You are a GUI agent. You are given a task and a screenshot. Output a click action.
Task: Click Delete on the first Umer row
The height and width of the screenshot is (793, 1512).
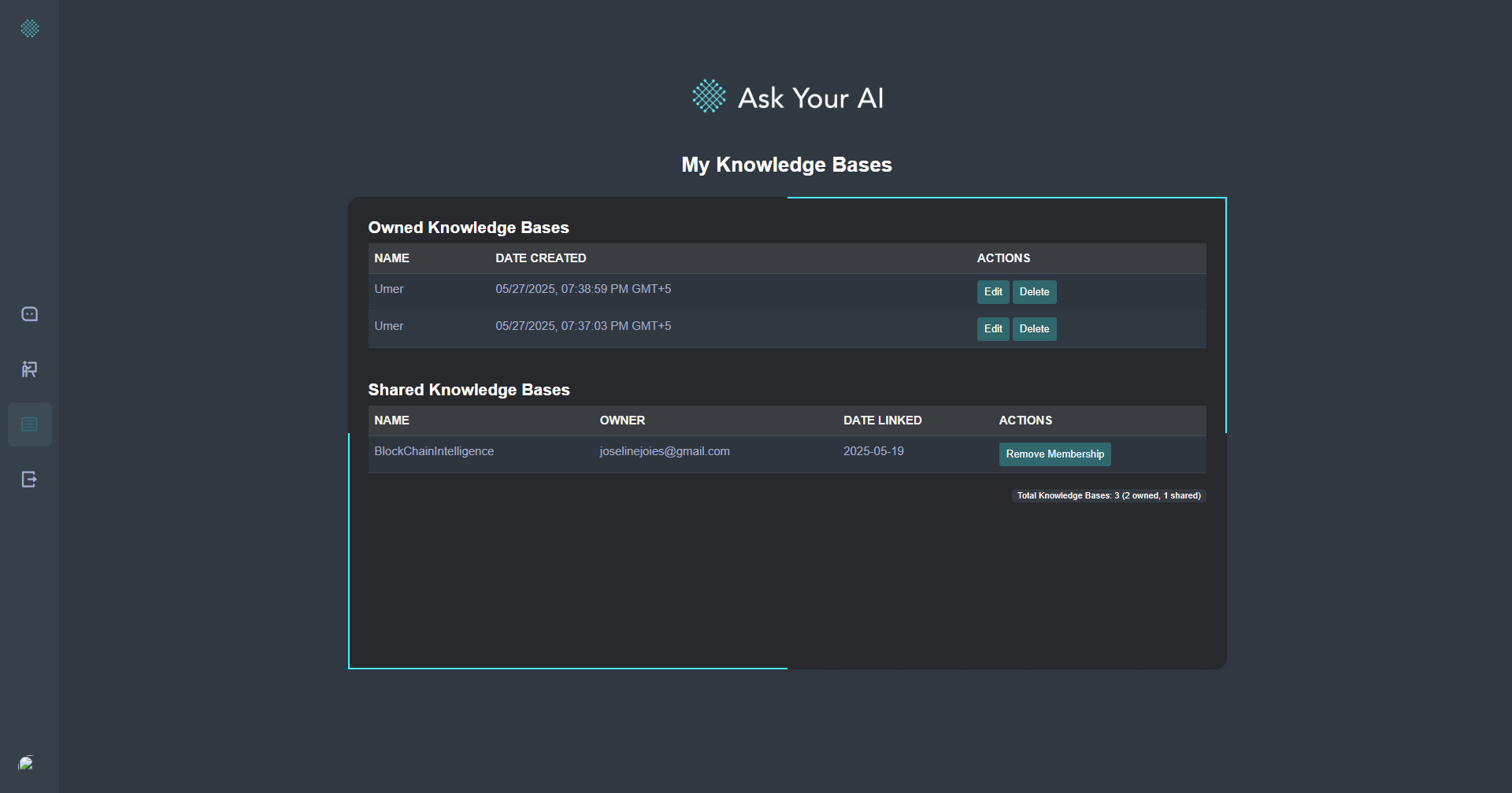click(1034, 291)
